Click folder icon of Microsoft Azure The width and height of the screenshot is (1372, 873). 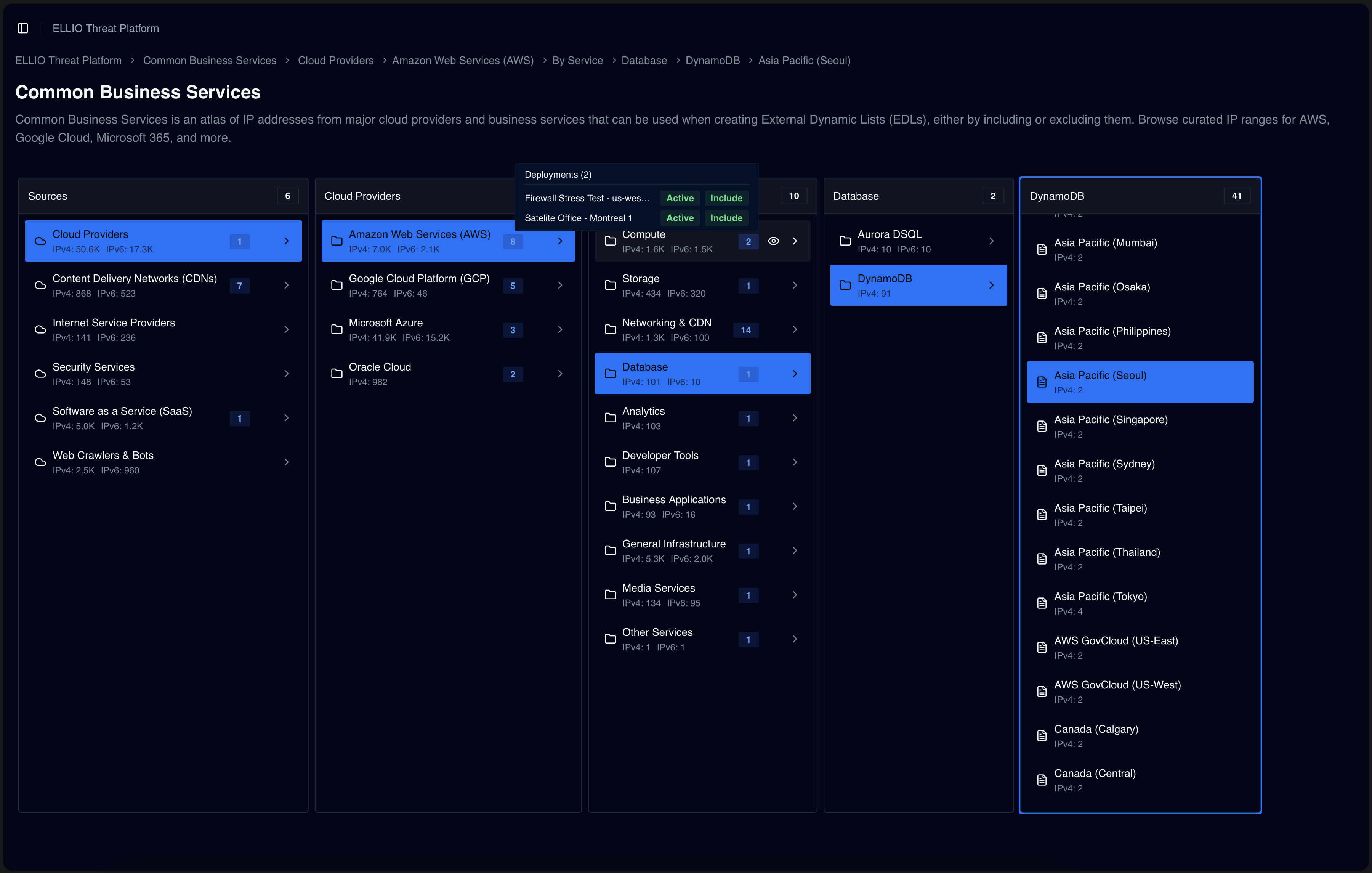coord(337,329)
